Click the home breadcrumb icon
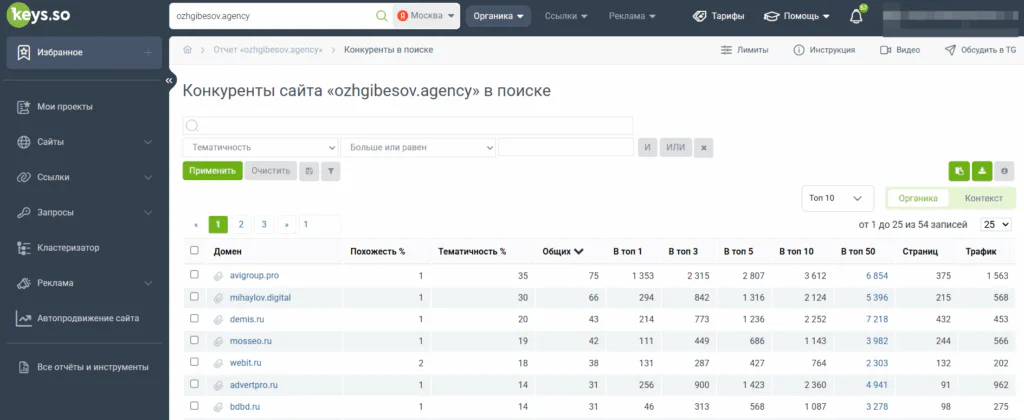 point(187,50)
